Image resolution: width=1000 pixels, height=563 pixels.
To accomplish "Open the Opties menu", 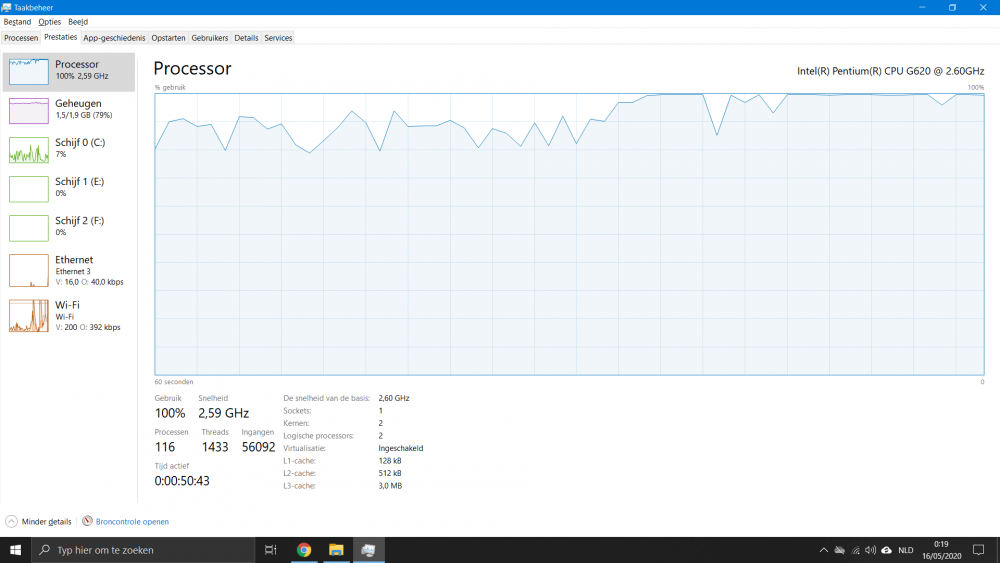I will click(49, 22).
